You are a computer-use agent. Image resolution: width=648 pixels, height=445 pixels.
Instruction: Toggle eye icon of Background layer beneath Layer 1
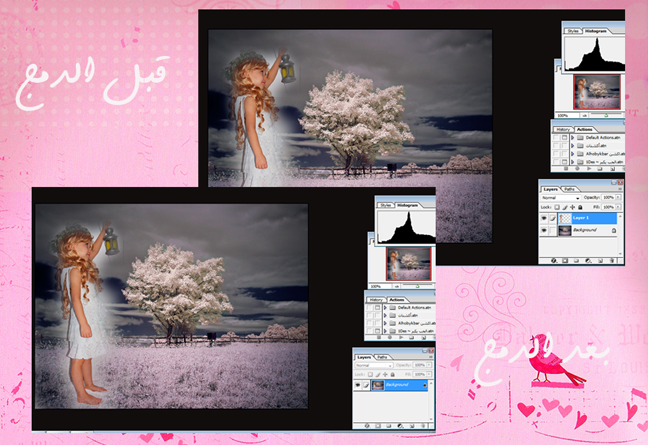point(544,231)
